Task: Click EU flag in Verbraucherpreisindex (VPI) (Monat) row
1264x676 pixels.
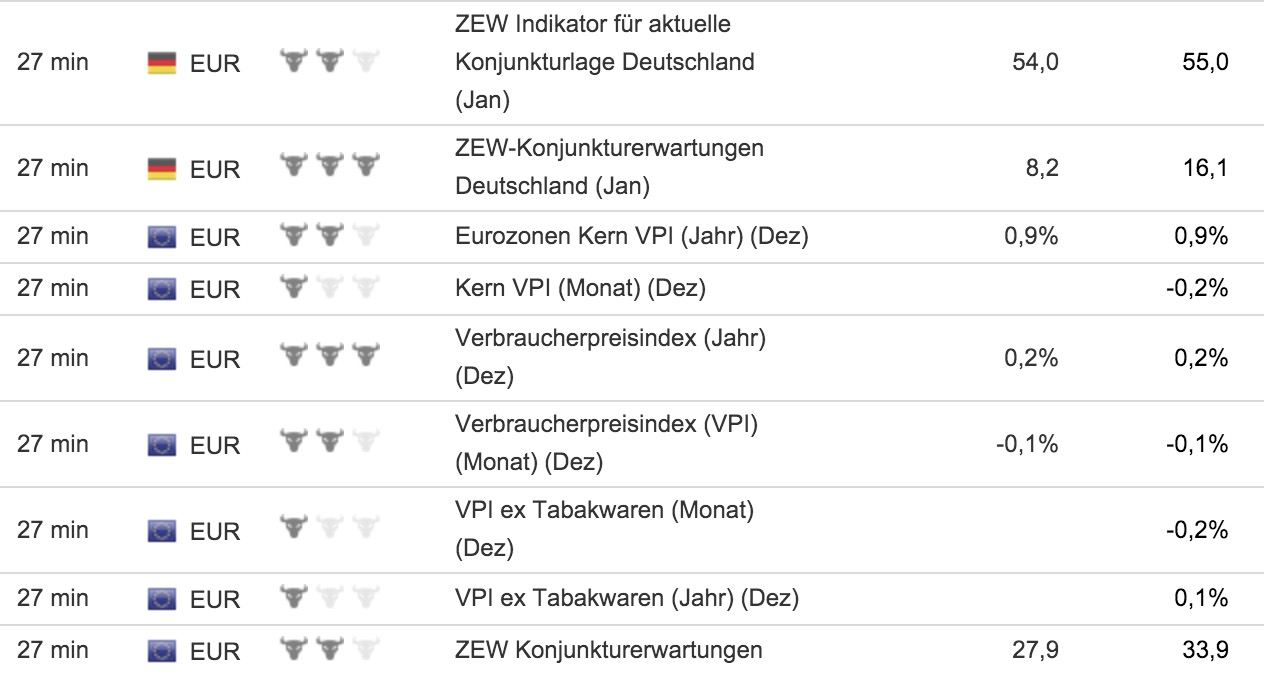Action: pyautogui.click(x=162, y=444)
